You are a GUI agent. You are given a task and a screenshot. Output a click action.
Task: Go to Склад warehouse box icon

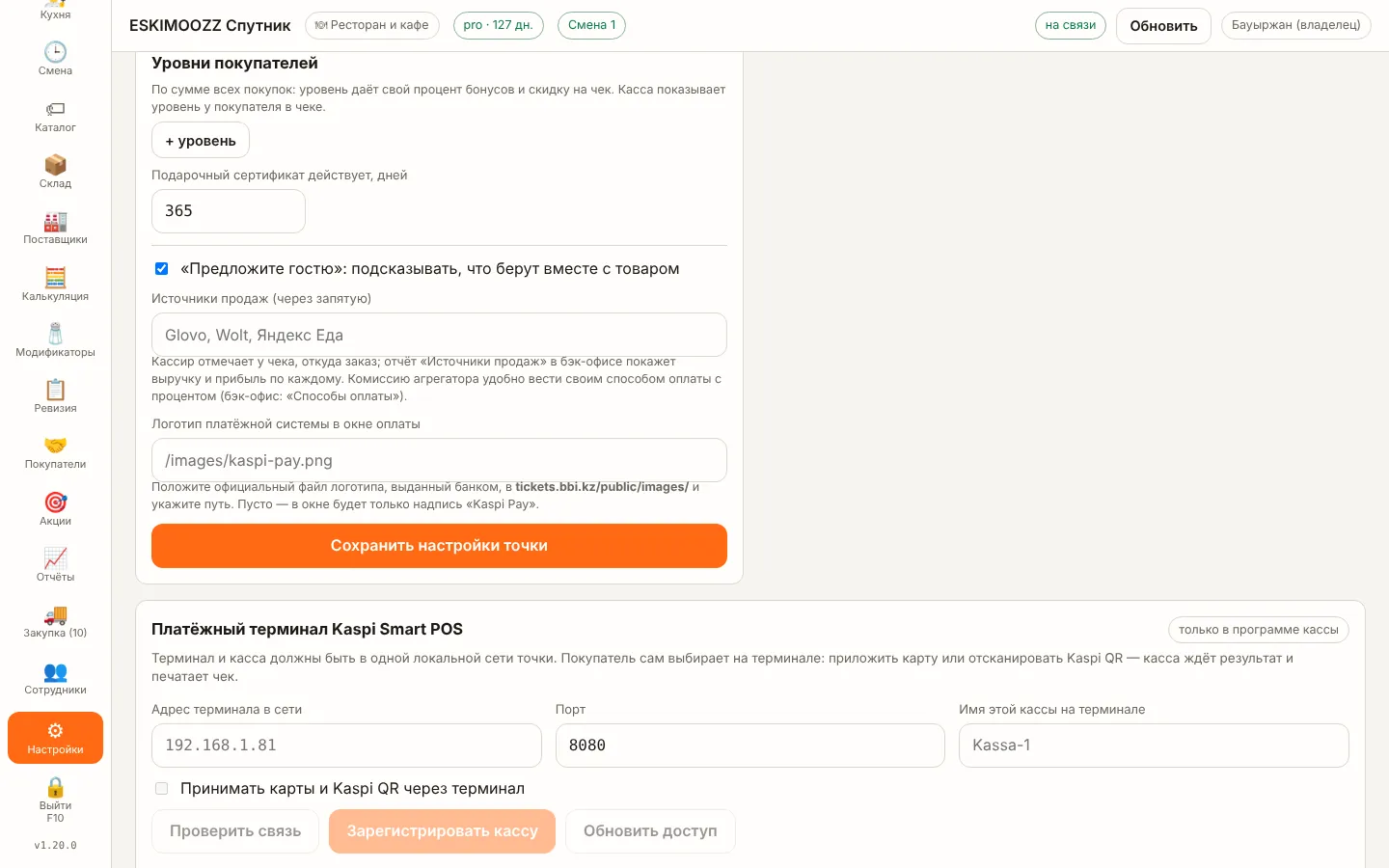click(x=55, y=172)
